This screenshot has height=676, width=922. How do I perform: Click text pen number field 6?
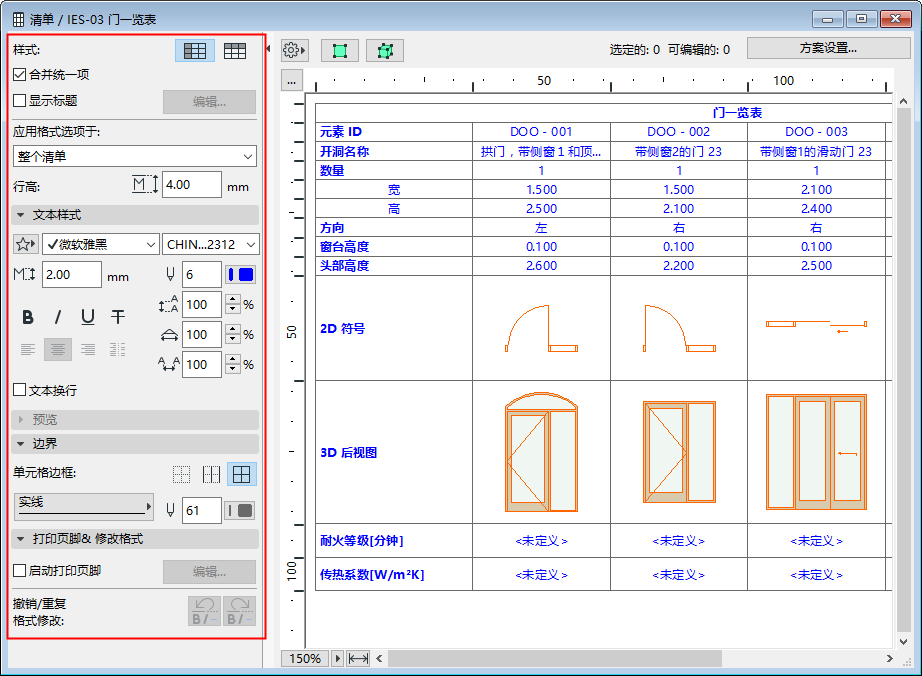click(x=201, y=275)
